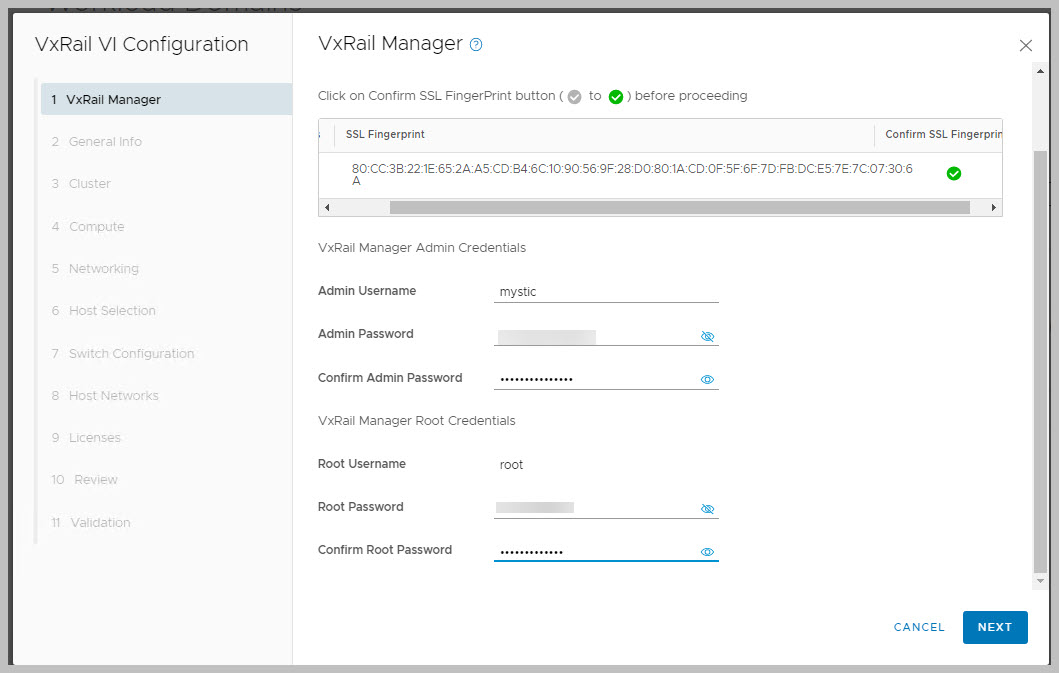
Task: Click the green Confirm SSL Fingerprint checkmark
Action: pyautogui.click(x=953, y=173)
